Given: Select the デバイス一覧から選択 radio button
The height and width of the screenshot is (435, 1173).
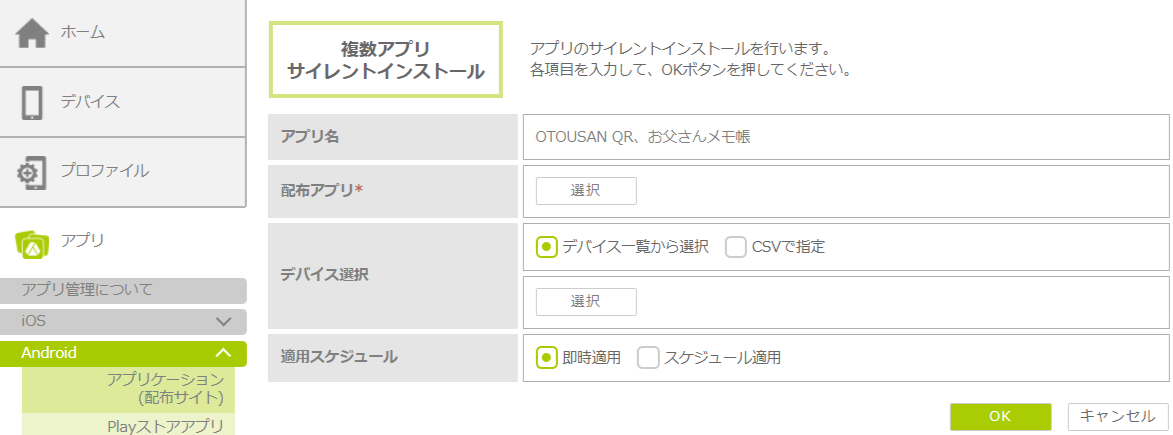Looking at the screenshot, I should [x=546, y=247].
